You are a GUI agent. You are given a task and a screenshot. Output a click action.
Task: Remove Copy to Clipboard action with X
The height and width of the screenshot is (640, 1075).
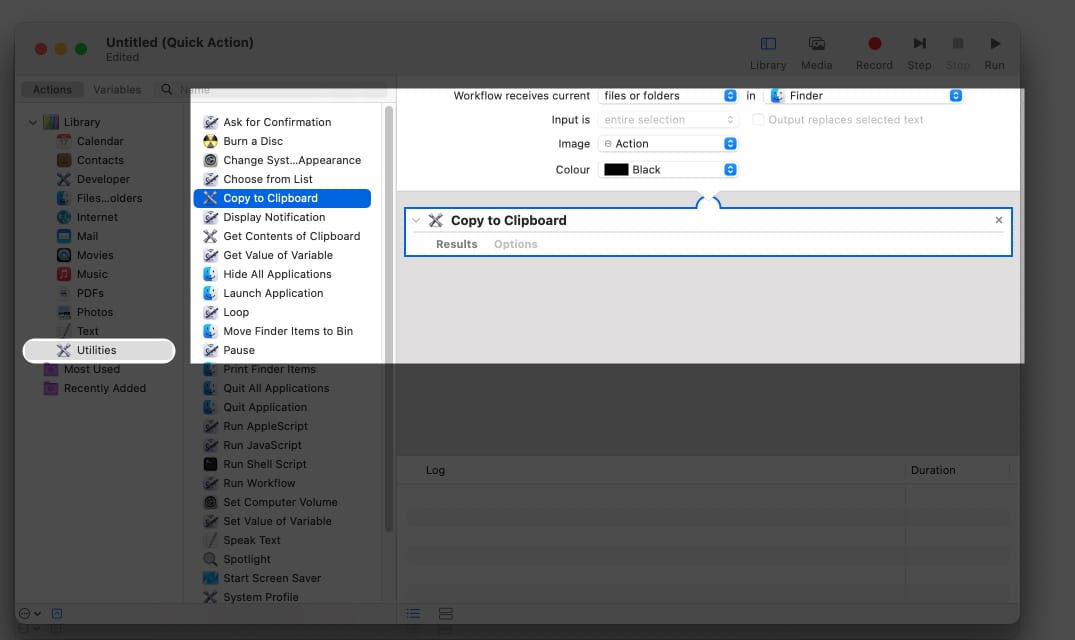999,221
